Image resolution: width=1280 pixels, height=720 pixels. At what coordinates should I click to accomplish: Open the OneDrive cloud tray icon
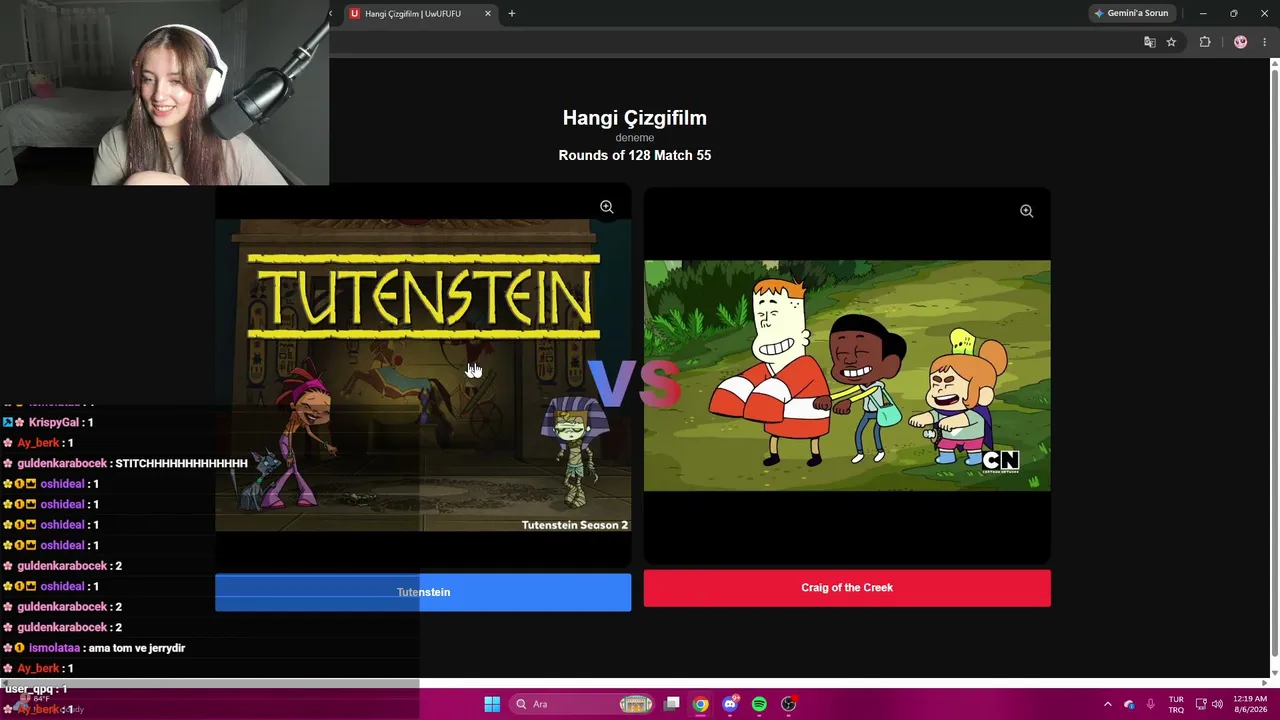click(x=1129, y=704)
